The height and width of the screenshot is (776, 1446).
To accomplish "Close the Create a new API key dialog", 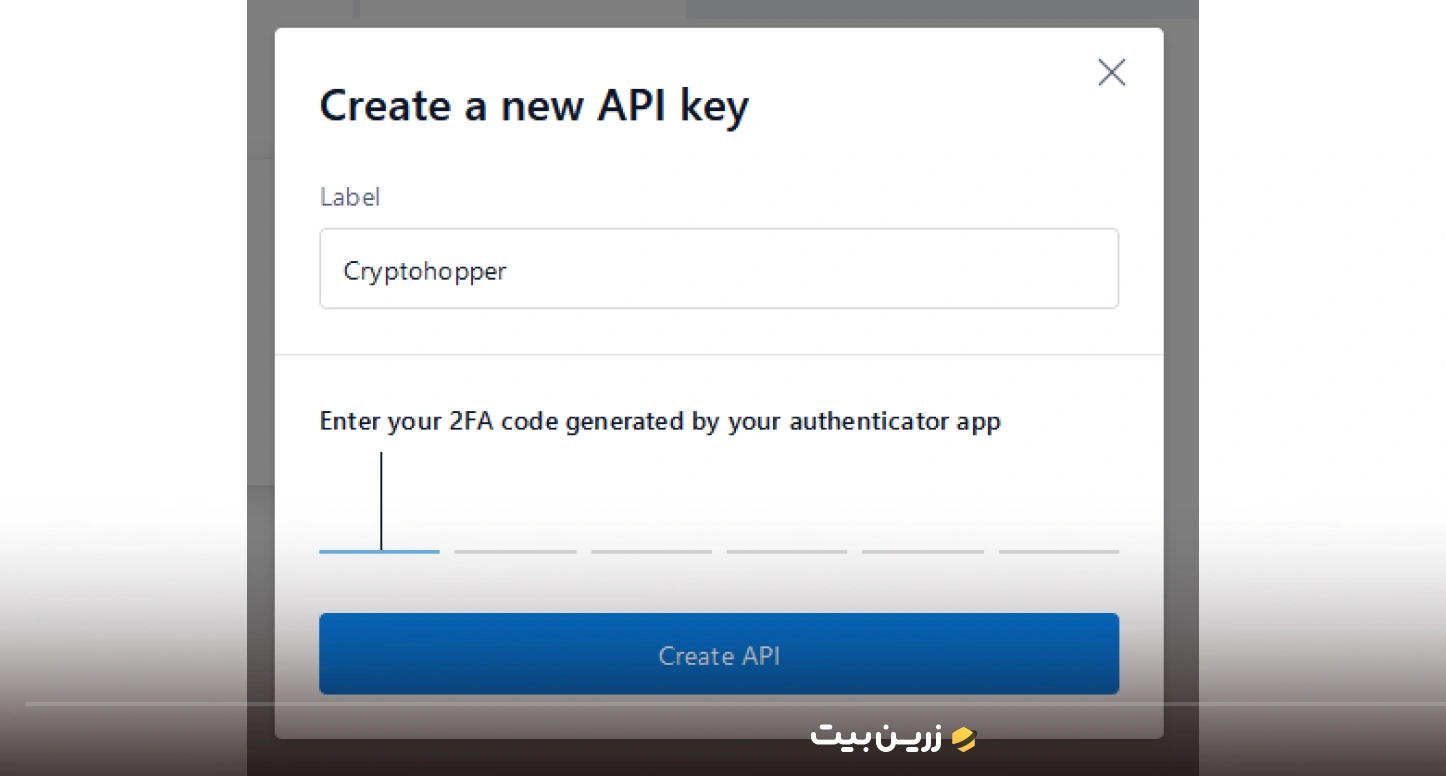I will 1111,72.
